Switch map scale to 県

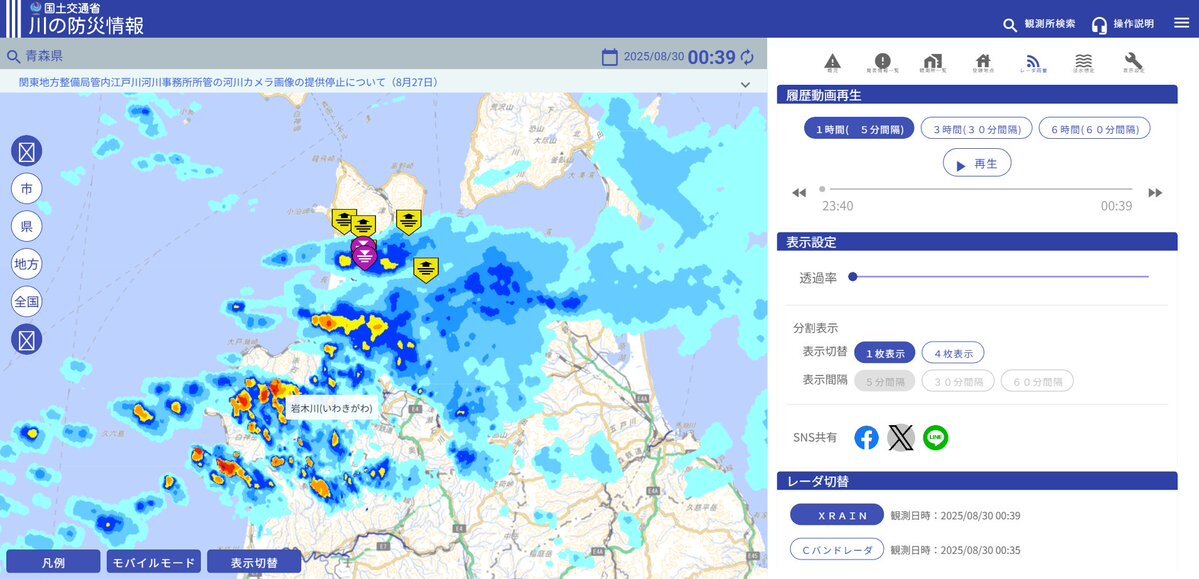[x=27, y=226]
